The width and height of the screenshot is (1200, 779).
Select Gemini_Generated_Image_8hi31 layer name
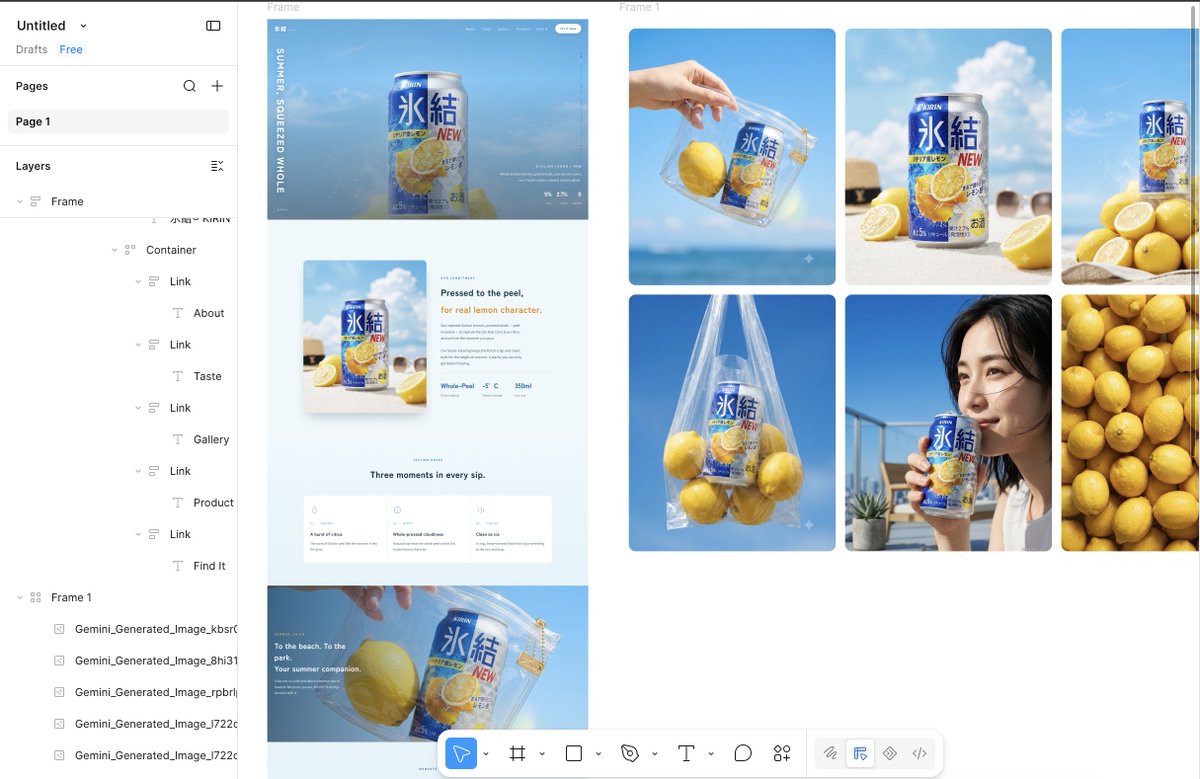click(x=155, y=661)
